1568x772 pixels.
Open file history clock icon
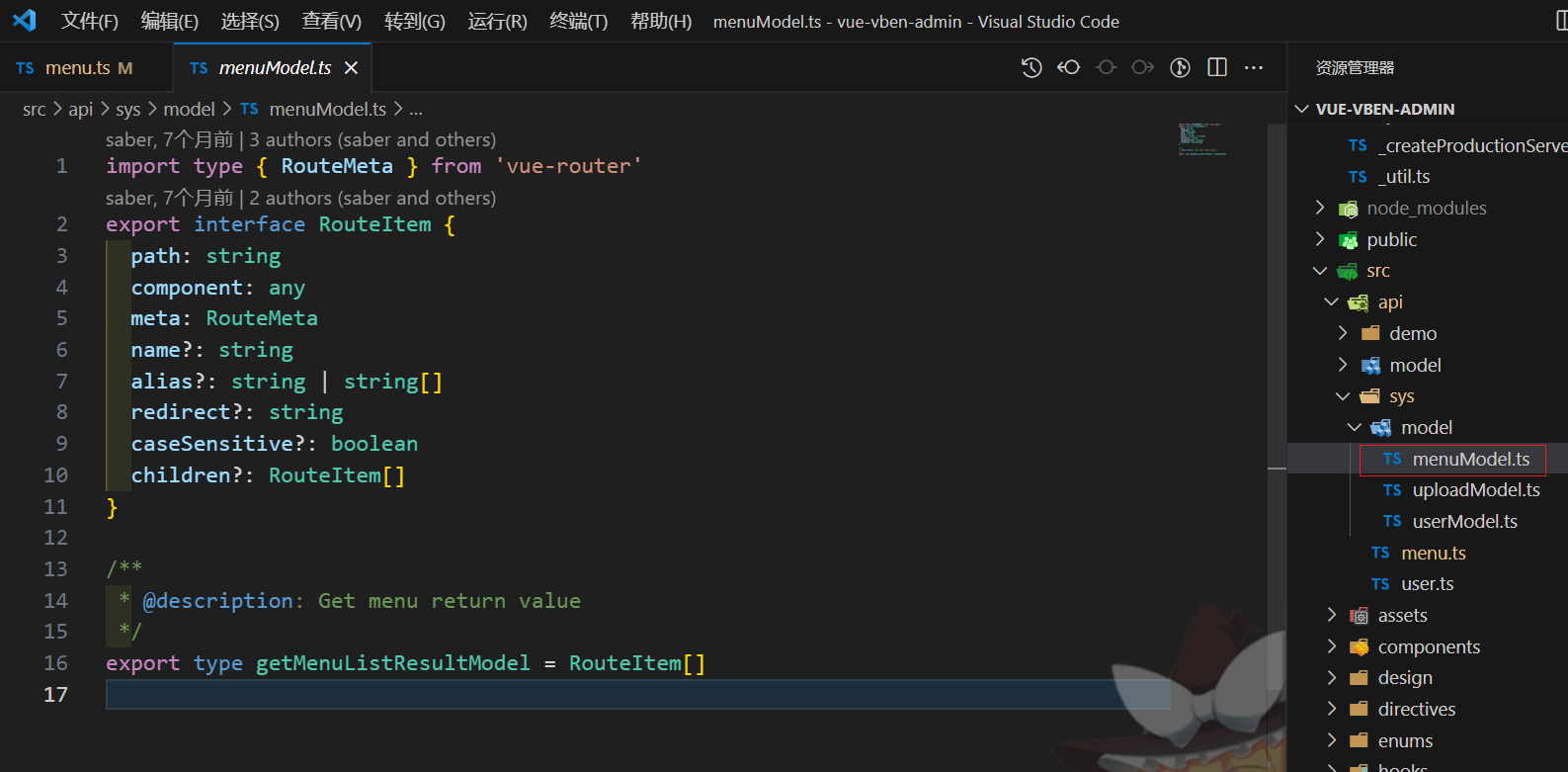coord(1032,67)
